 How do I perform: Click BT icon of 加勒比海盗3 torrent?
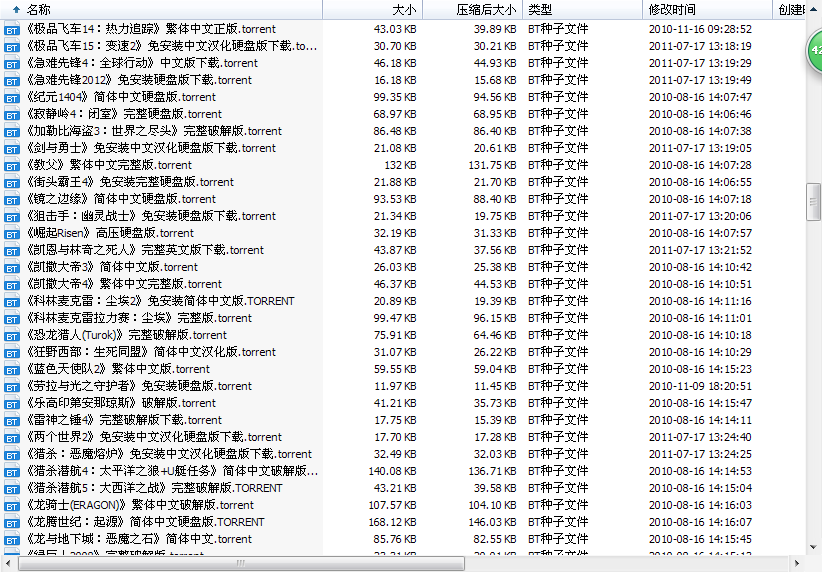tap(12, 131)
